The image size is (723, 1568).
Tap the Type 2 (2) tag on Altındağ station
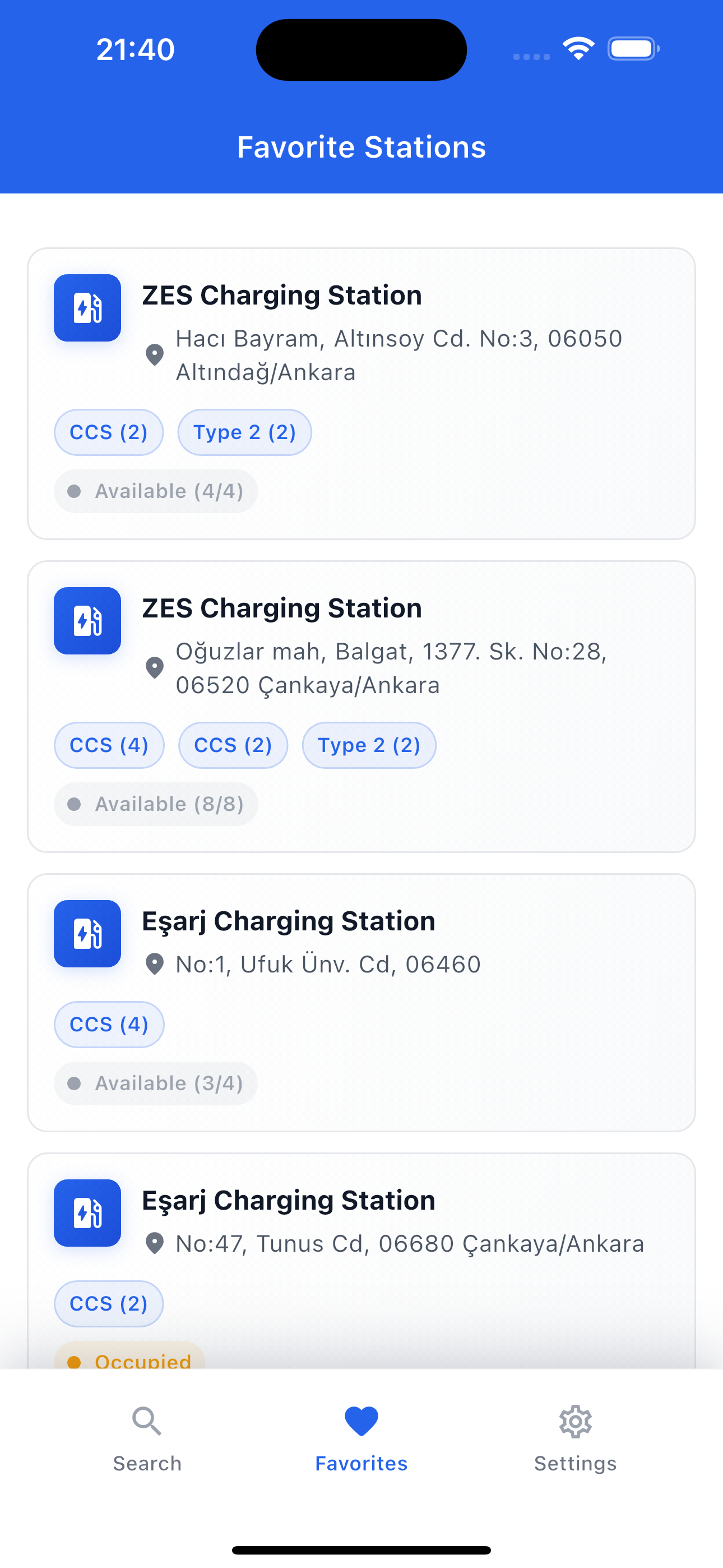coord(245,432)
